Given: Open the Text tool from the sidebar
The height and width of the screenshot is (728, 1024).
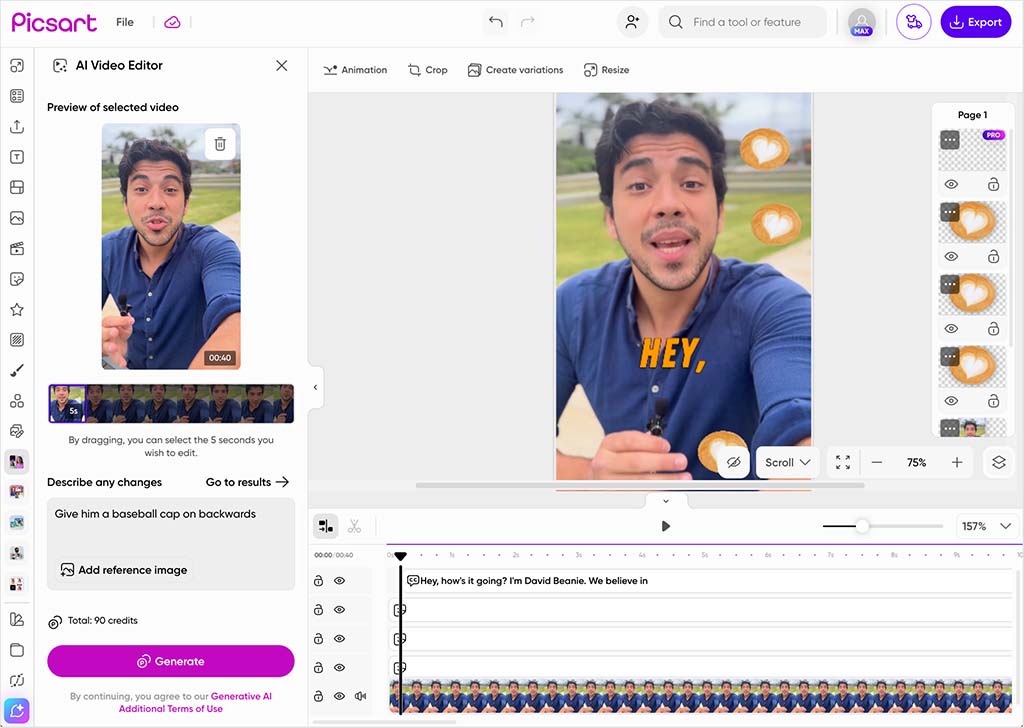Looking at the screenshot, I should [x=16, y=156].
